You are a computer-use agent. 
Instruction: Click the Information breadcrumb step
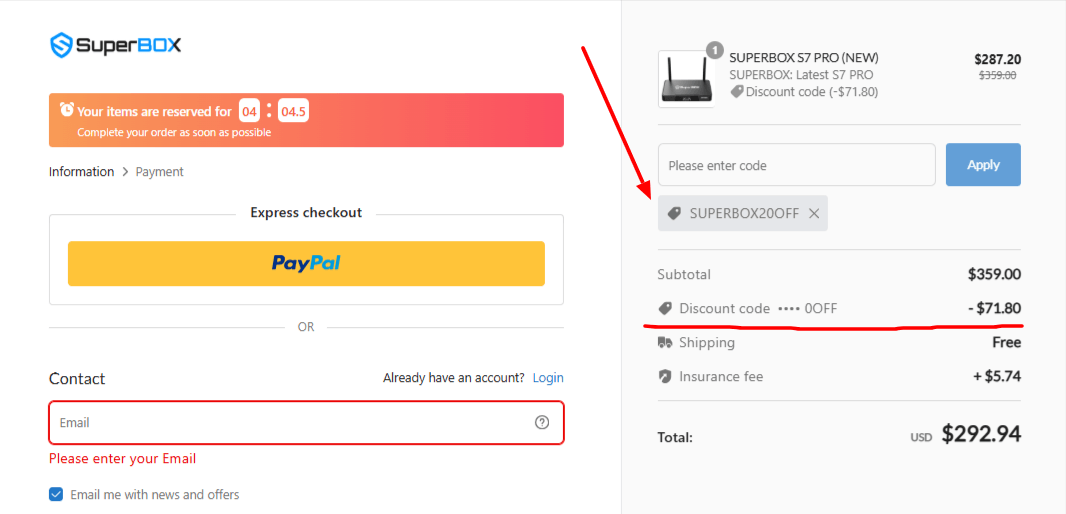[81, 172]
